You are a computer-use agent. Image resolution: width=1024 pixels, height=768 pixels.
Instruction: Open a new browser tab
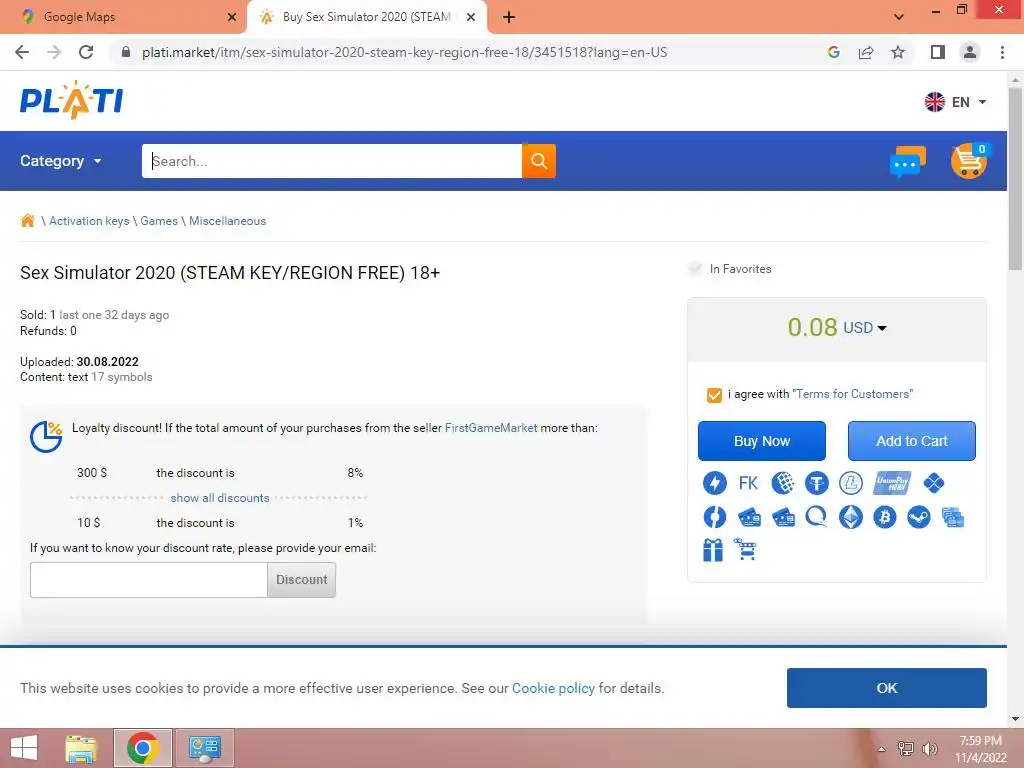509,17
